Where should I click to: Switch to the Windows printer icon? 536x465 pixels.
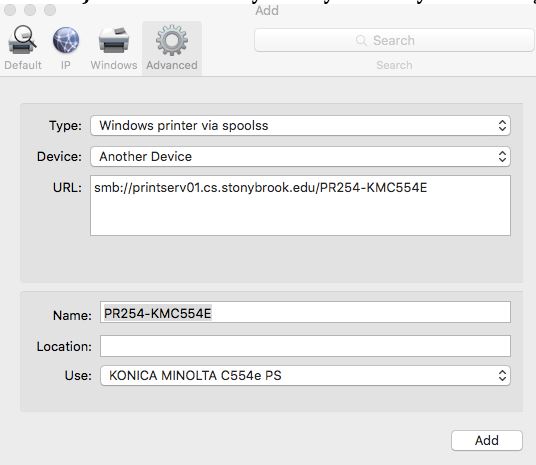(x=114, y=40)
